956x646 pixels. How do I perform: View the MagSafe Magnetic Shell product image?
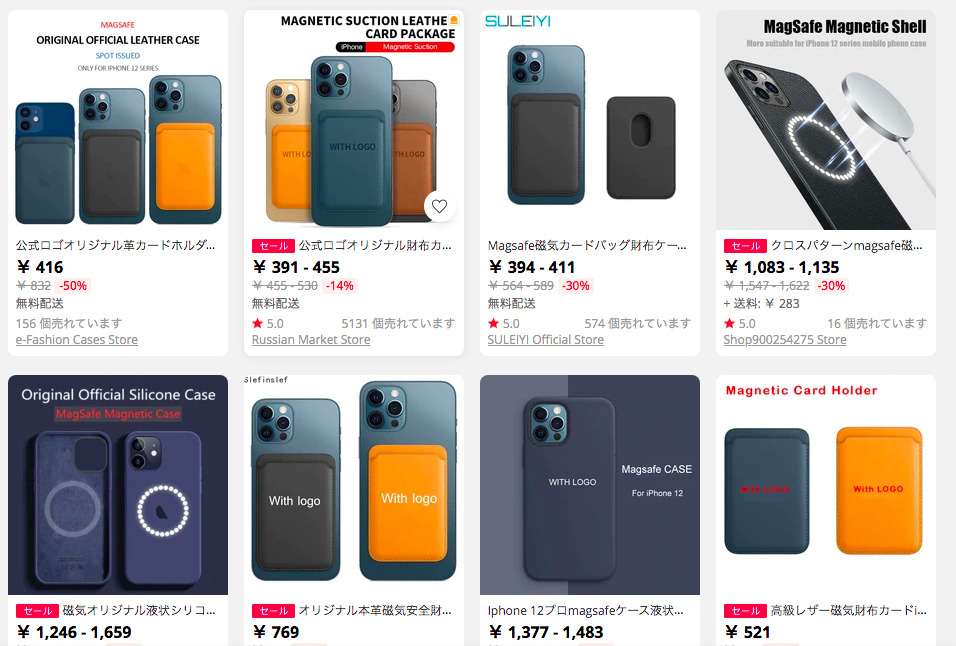click(x=826, y=120)
